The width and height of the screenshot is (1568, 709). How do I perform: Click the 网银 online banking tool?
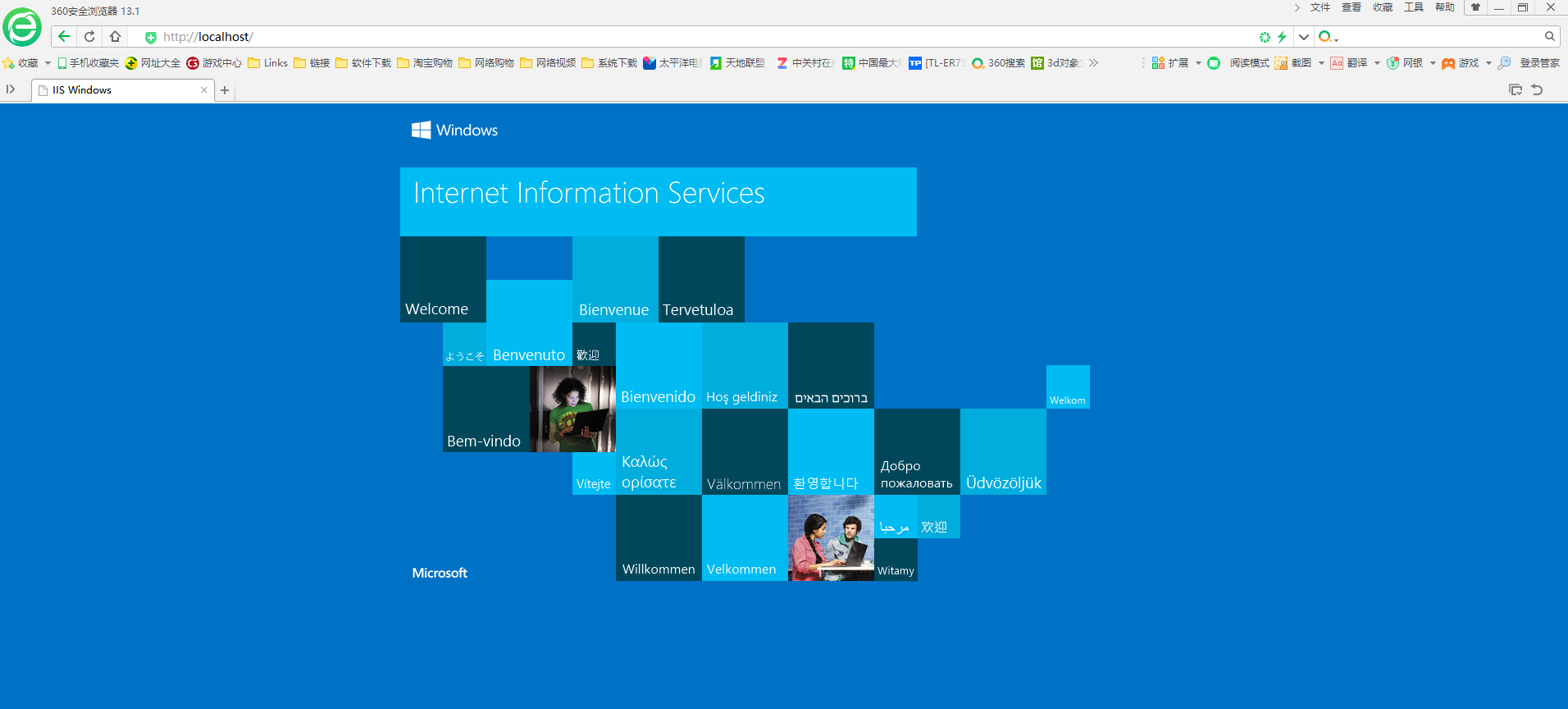pos(1405,63)
